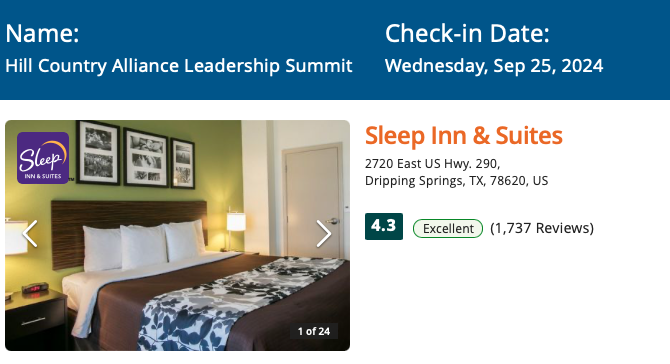Open the Sleep Inn & Suites hotel title

coord(464,135)
